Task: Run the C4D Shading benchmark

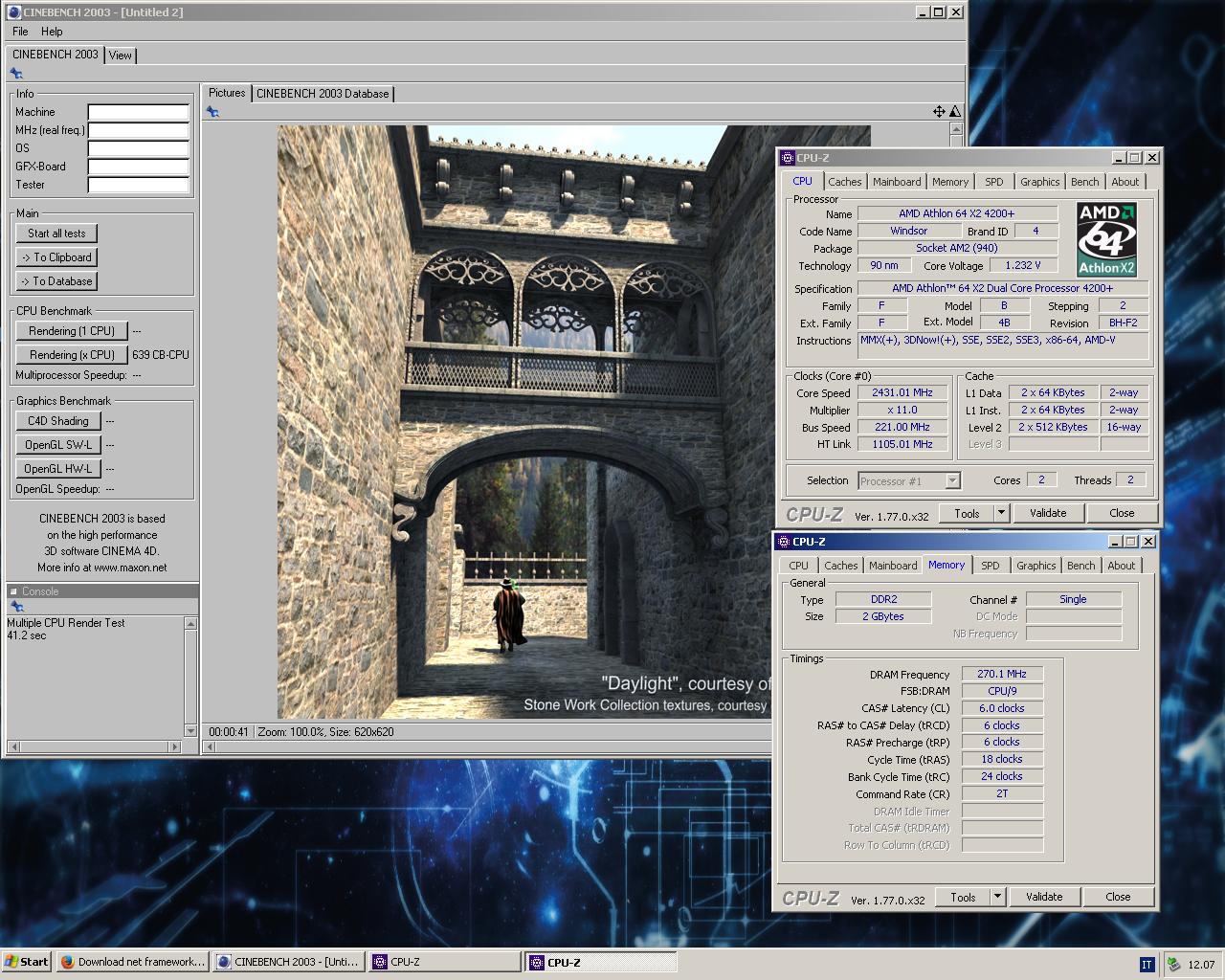Action: [57, 421]
